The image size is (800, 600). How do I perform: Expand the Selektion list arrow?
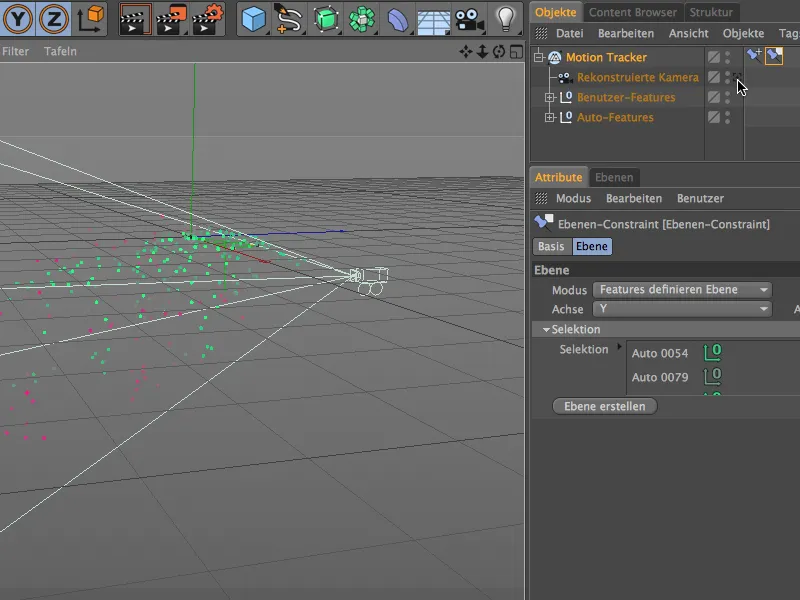pyautogui.click(x=619, y=346)
